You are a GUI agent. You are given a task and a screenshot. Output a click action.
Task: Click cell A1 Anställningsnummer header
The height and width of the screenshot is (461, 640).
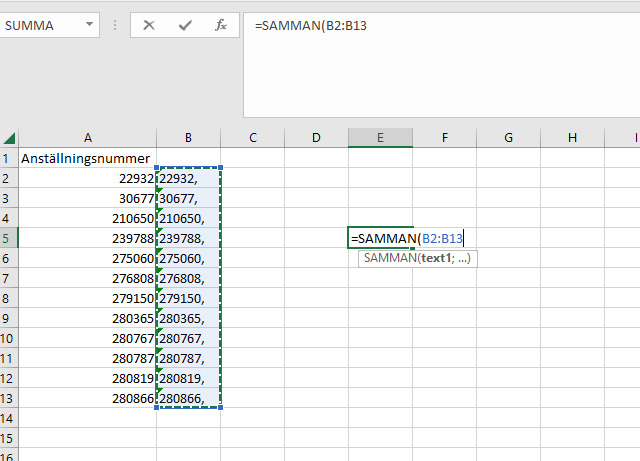tap(86, 158)
